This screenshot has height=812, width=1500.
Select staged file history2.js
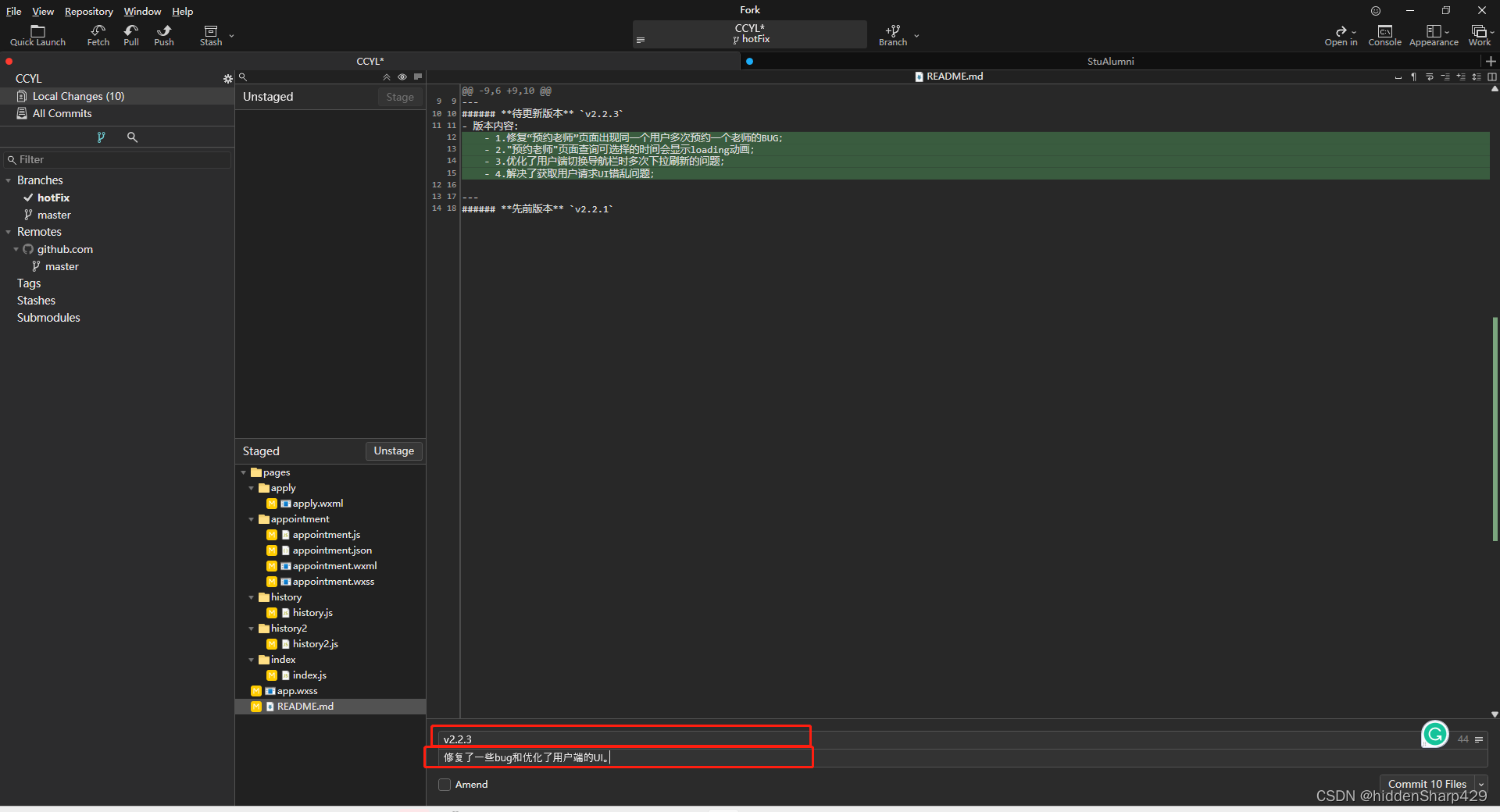[330, 644]
